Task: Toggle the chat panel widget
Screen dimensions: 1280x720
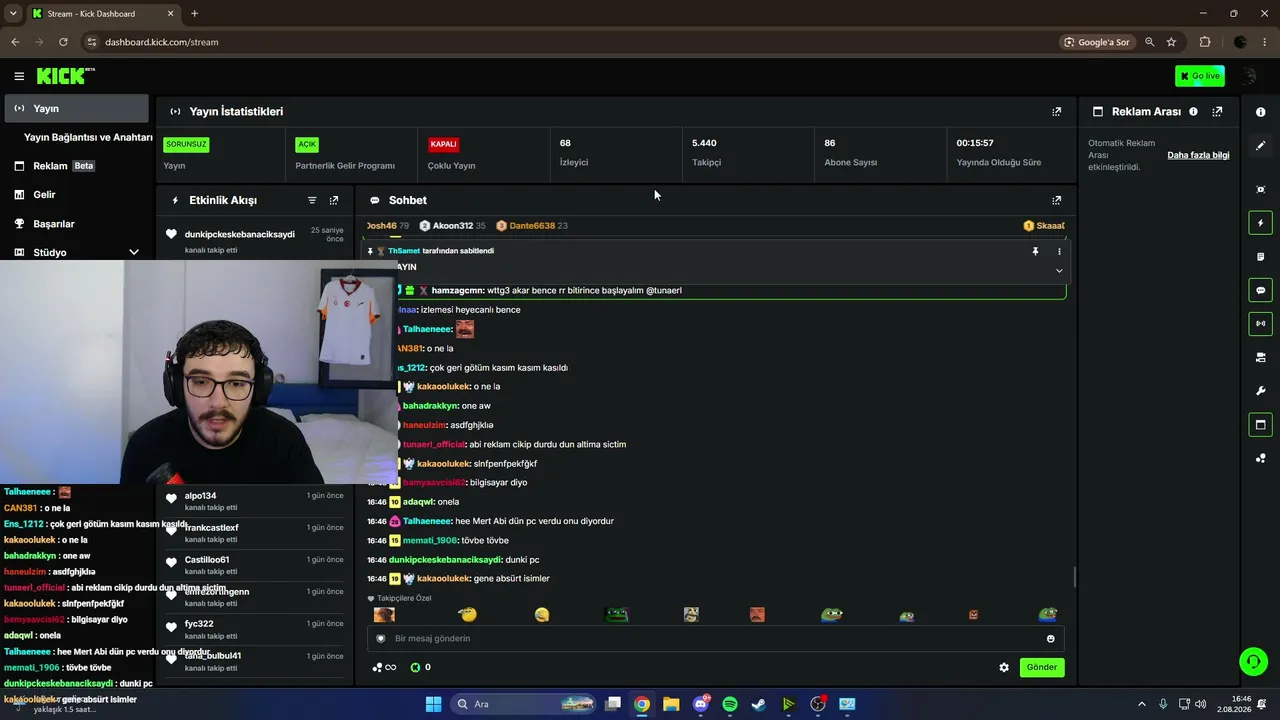Action: [1260, 290]
